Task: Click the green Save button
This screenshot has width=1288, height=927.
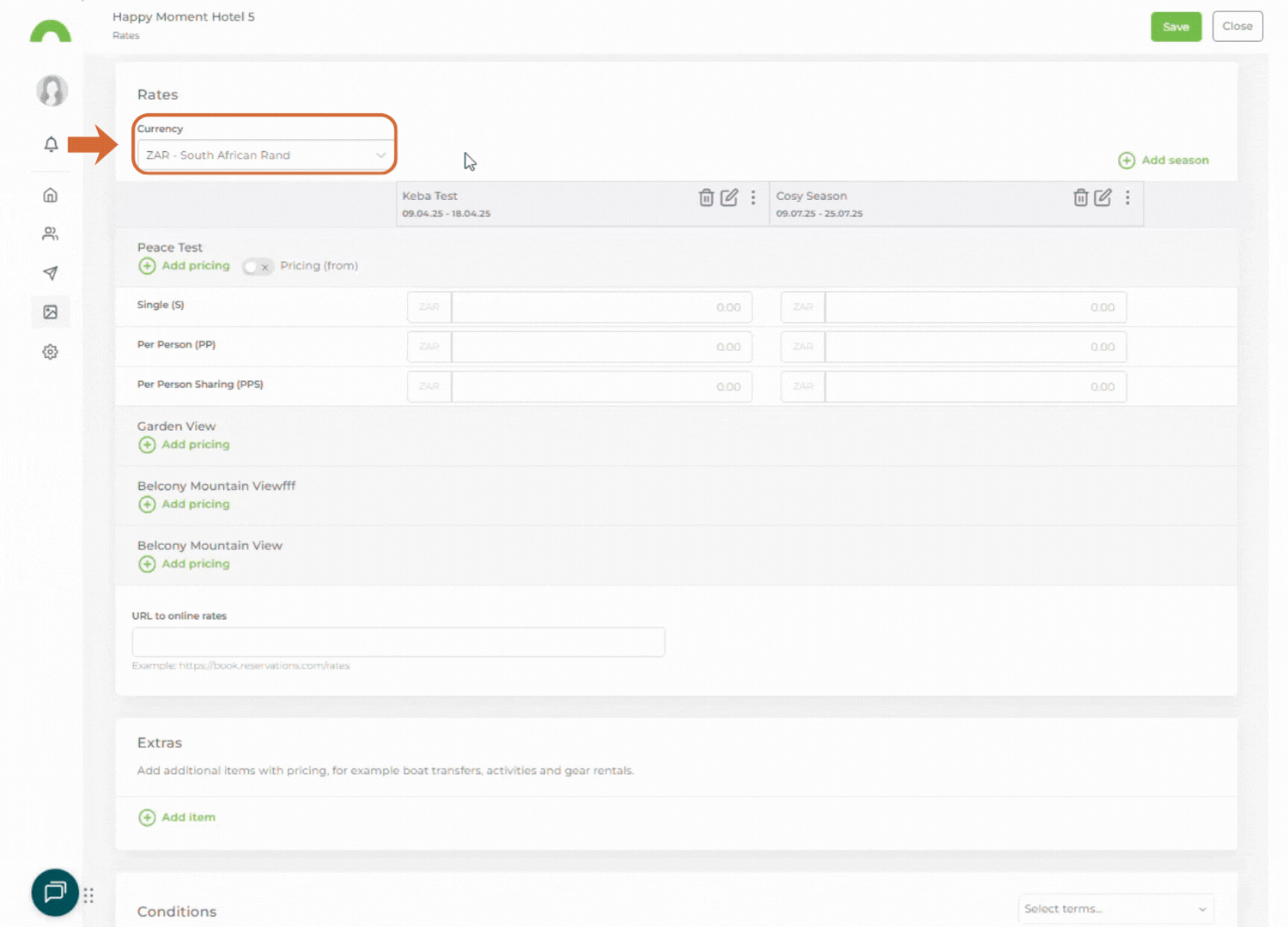Action: pyautogui.click(x=1176, y=27)
